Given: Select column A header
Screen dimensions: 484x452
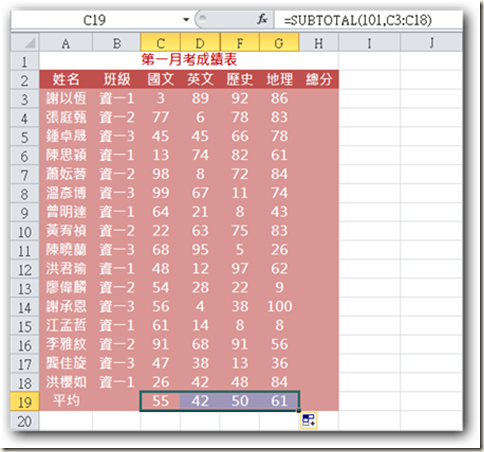Looking at the screenshot, I should point(66,42).
